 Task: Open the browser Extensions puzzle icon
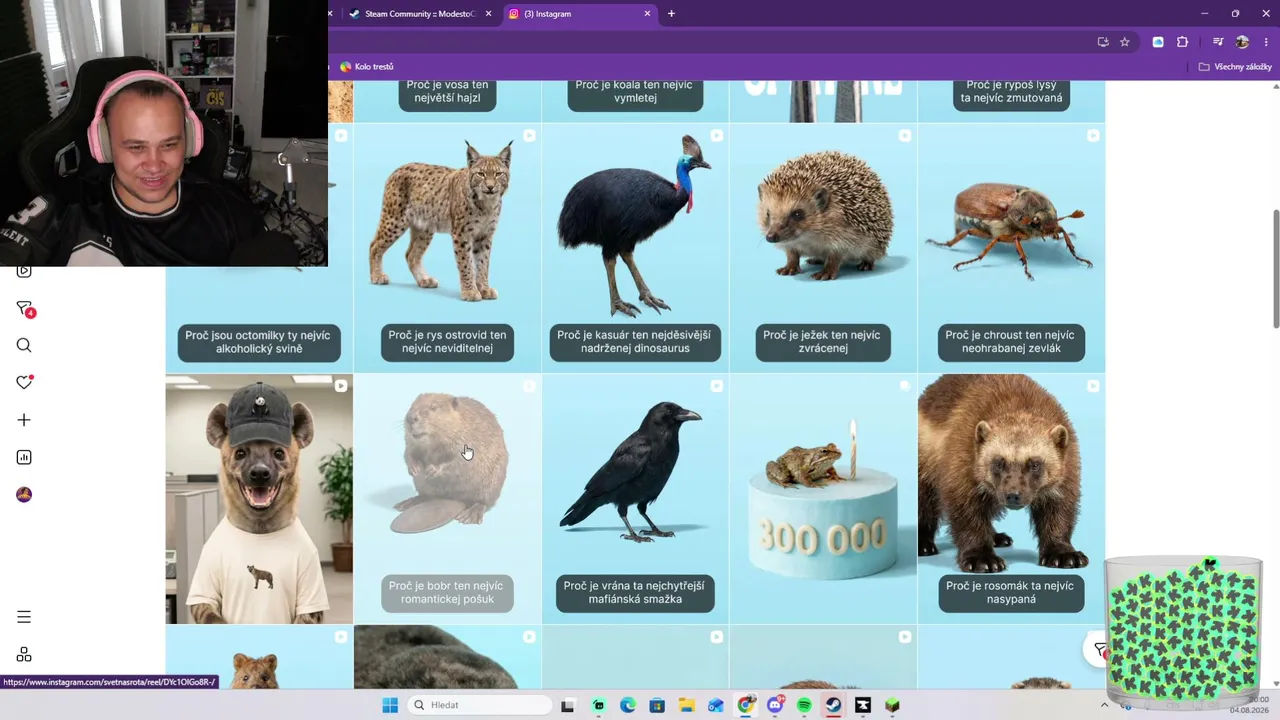1183,42
